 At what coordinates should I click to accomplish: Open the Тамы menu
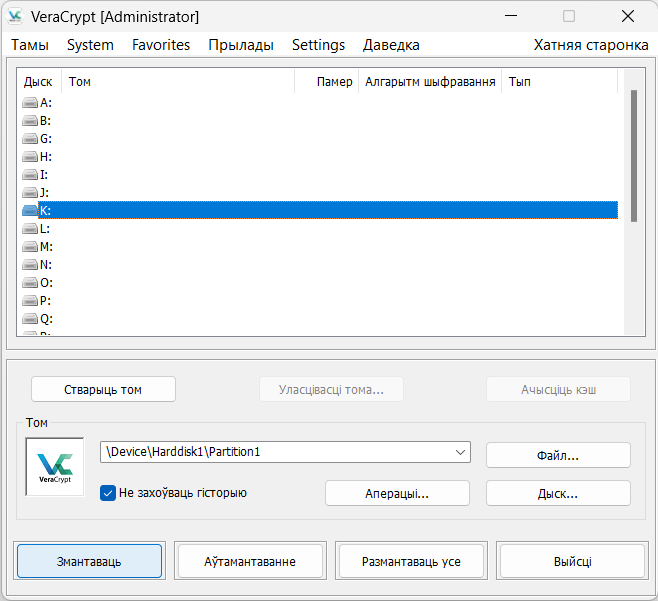coord(30,45)
